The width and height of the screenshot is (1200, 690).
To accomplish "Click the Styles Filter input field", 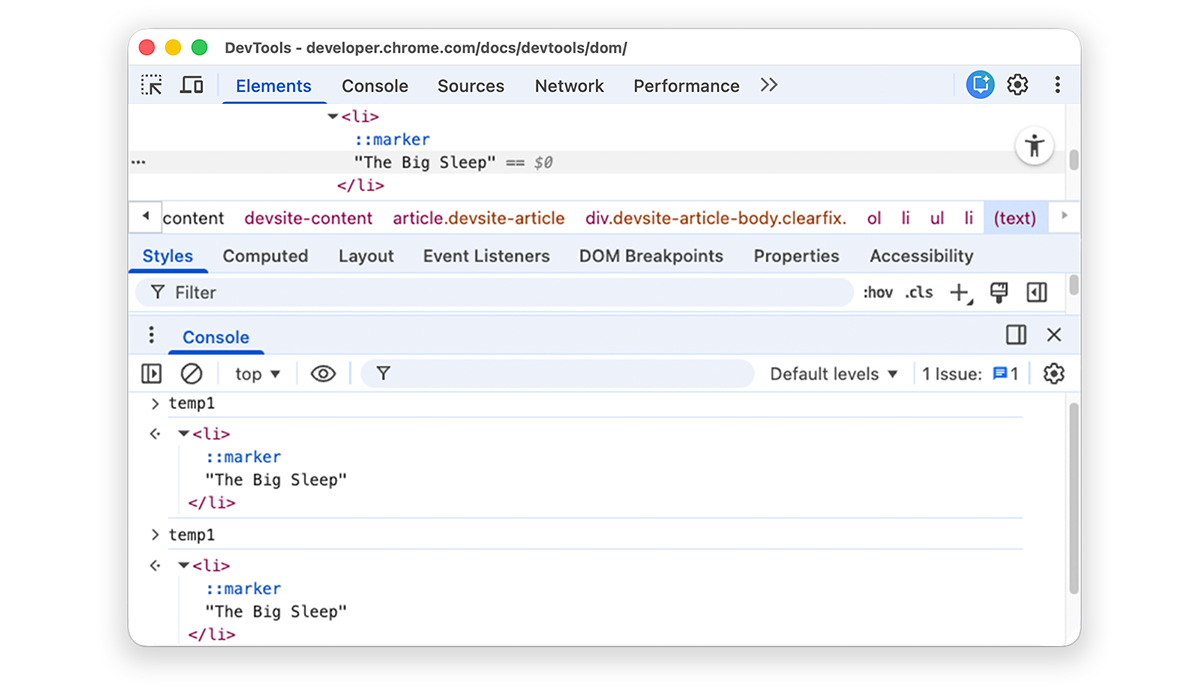I will (500, 293).
